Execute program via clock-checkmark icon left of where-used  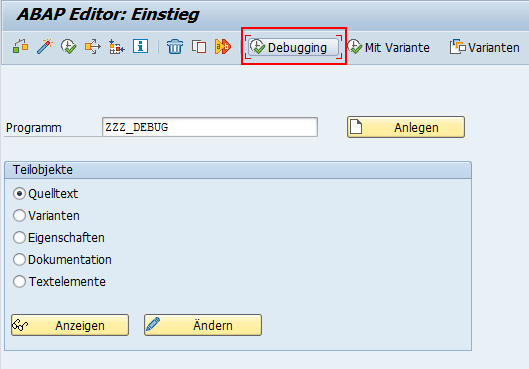point(68,46)
